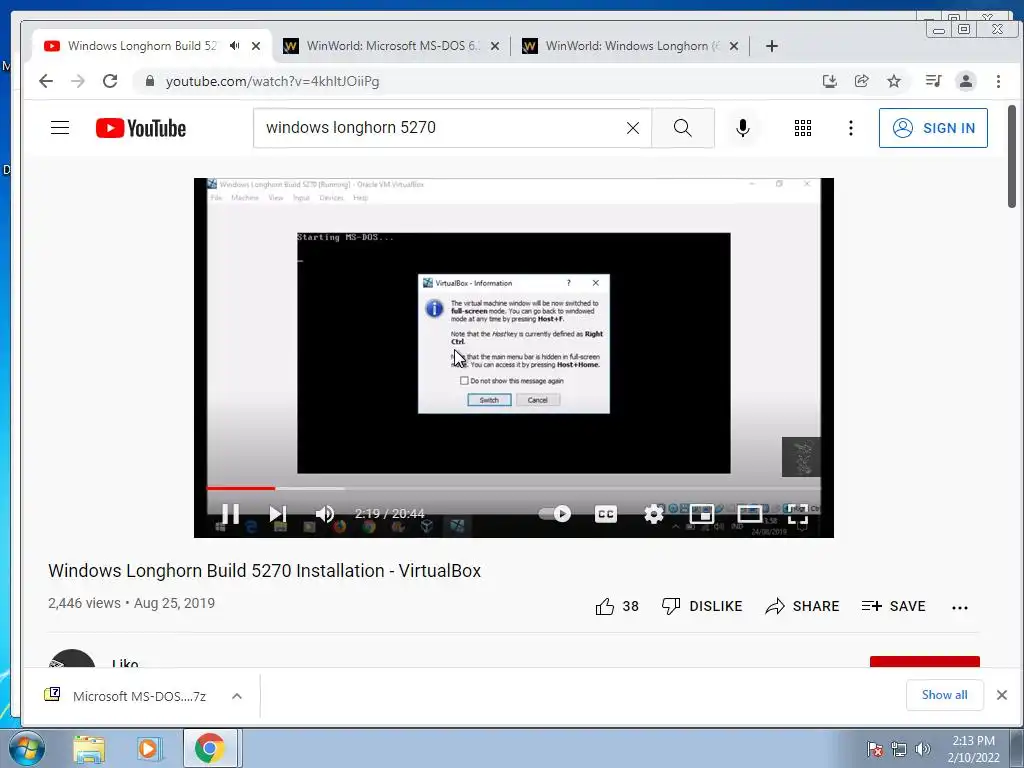Like the video with thumbs up

pyautogui.click(x=616, y=607)
